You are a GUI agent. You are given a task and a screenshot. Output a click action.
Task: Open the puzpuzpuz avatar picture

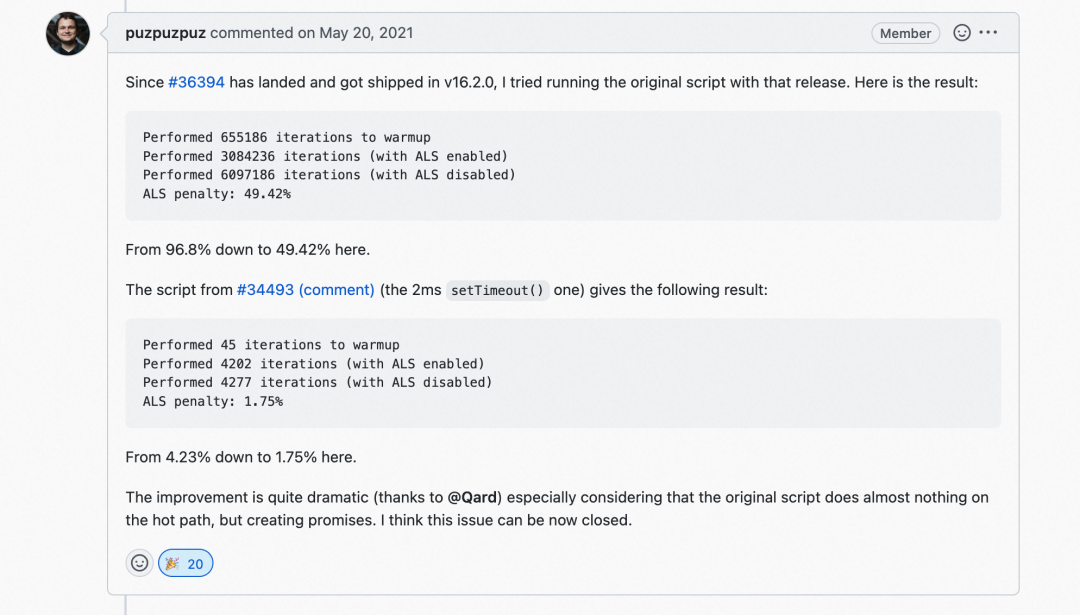click(68, 34)
